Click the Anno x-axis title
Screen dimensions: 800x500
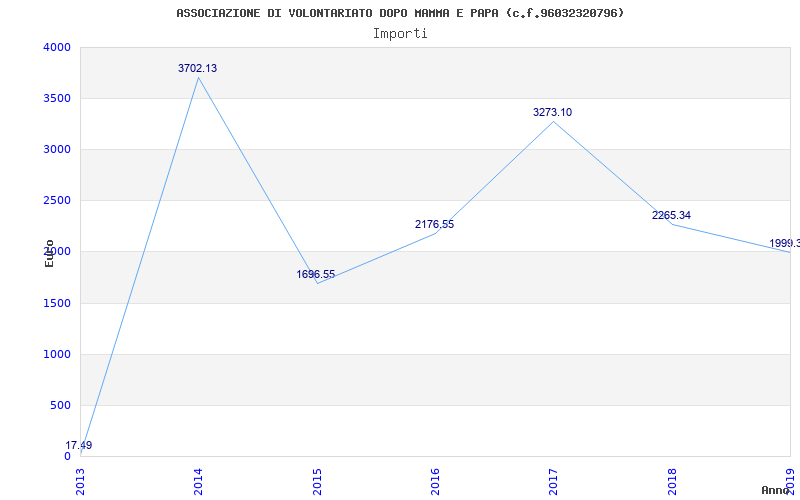pyautogui.click(x=776, y=490)
